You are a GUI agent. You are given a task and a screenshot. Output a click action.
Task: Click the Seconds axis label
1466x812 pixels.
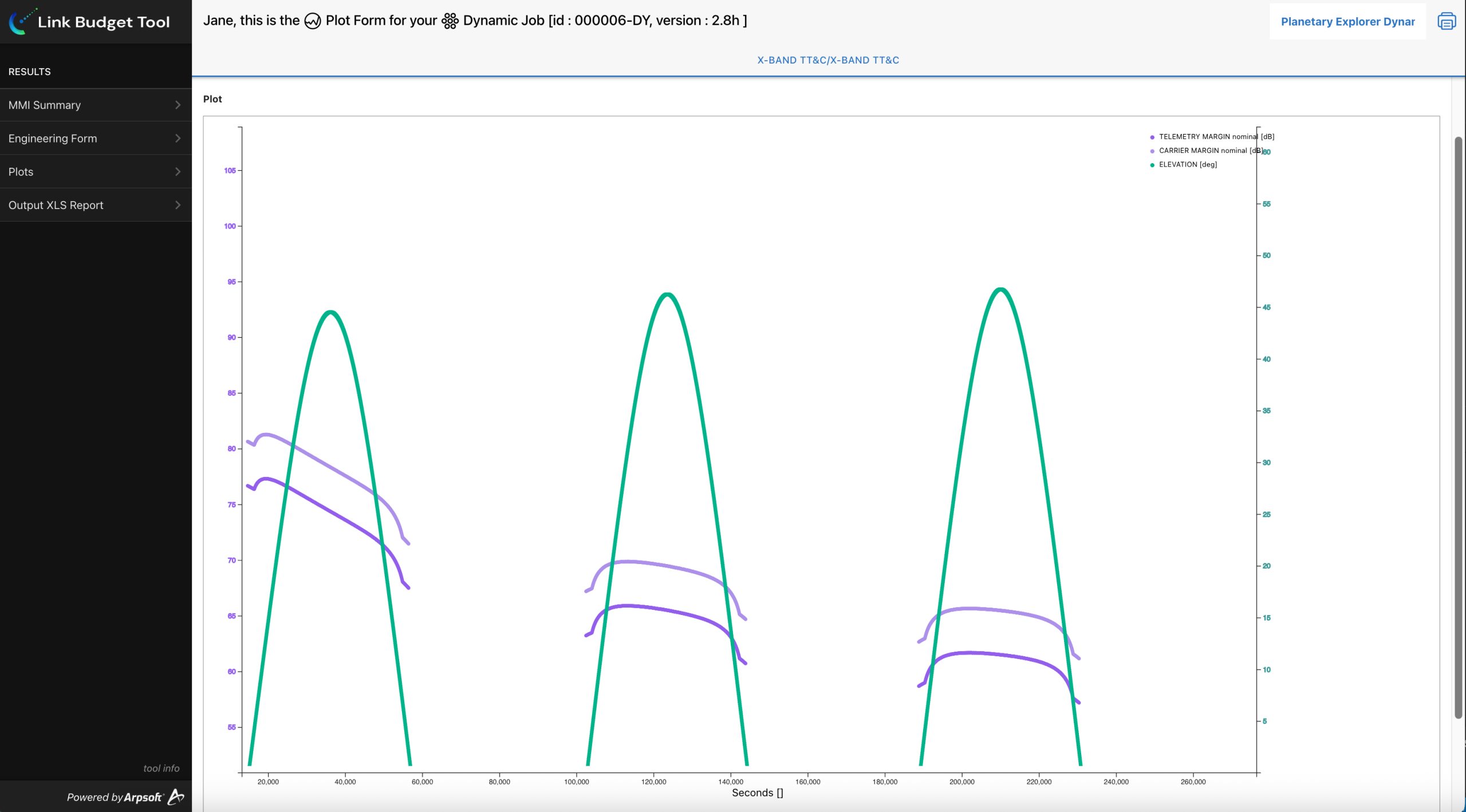point(756,793)
